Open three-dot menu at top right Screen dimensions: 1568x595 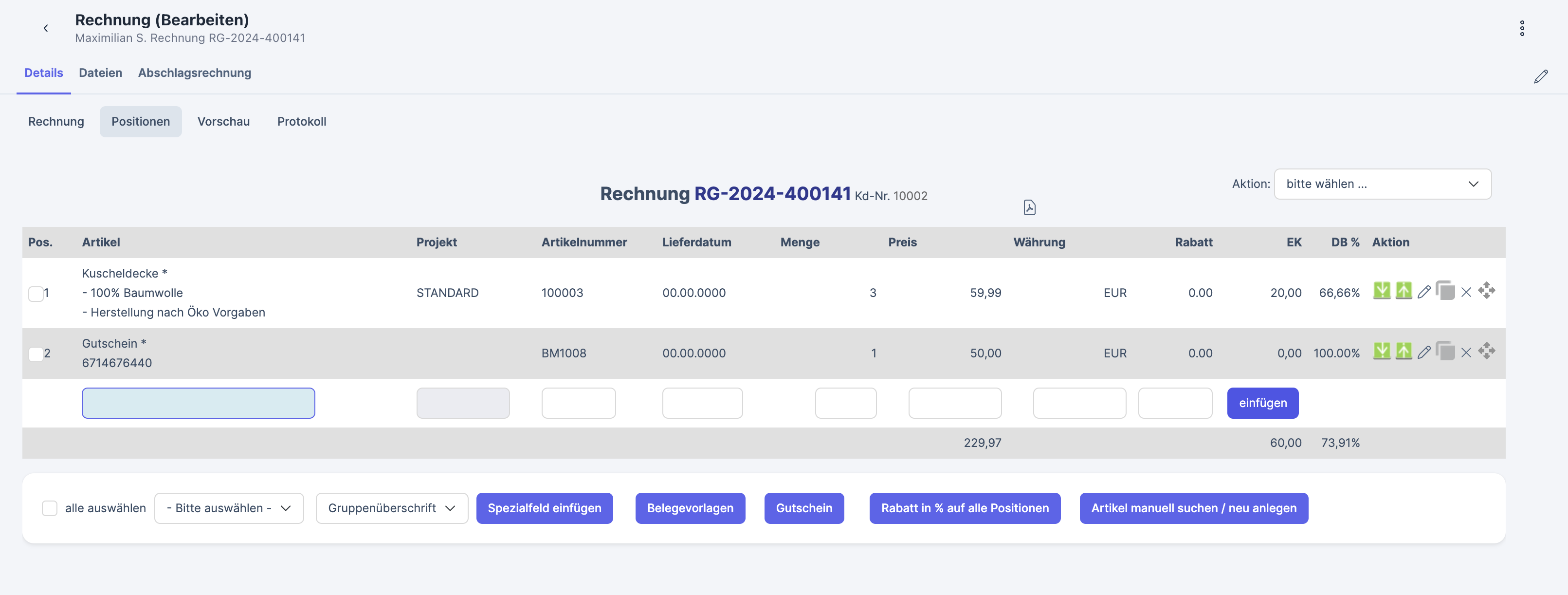[1522, 28]
